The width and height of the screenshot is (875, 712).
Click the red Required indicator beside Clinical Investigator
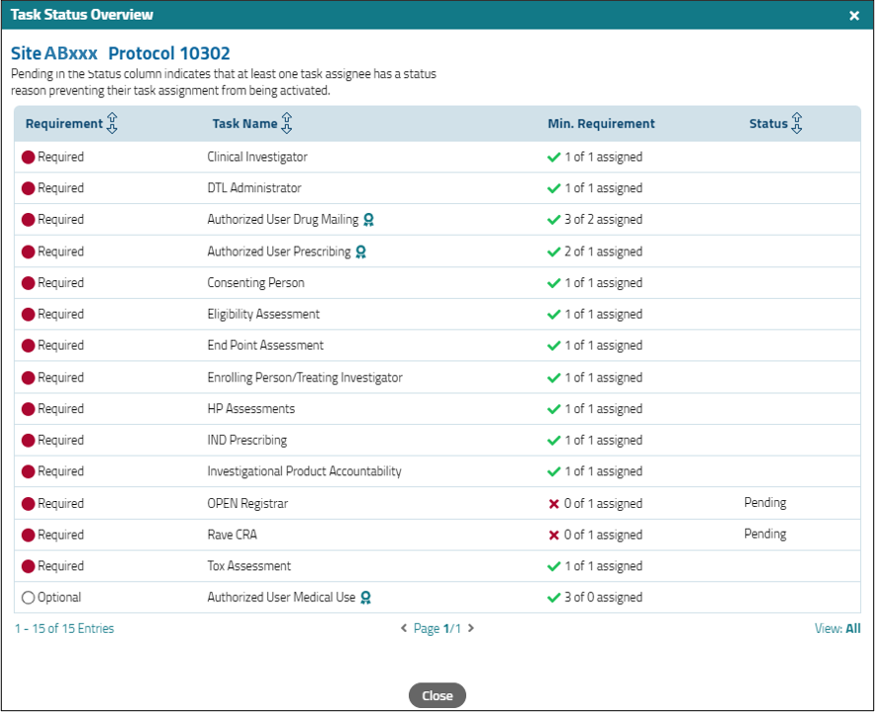[30, 156]
